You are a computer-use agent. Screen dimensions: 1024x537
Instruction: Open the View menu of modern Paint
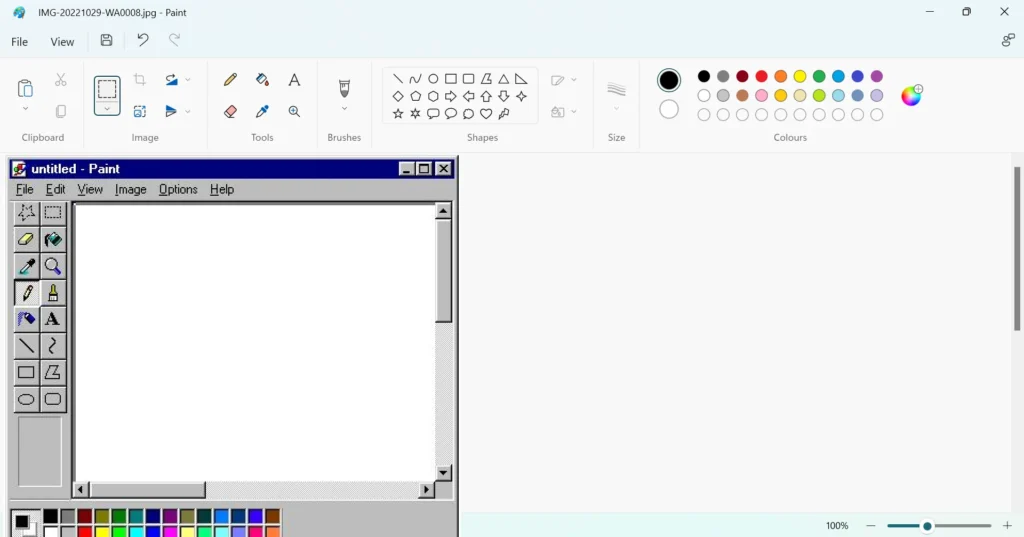(x=62, y=42)
